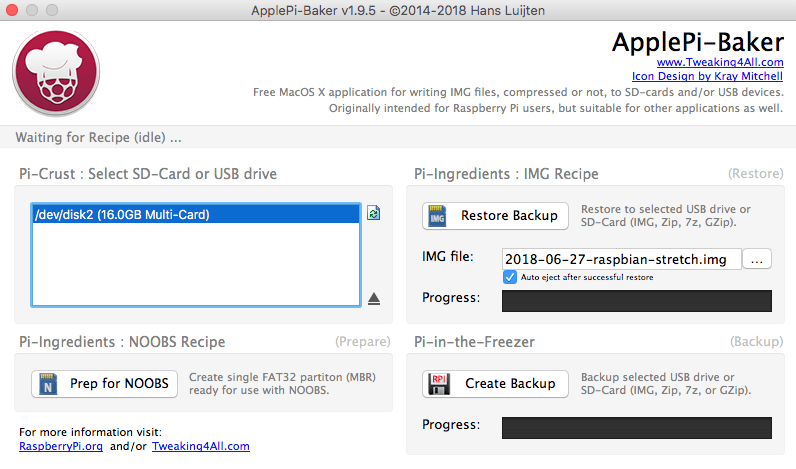Refresh the SD-Card and USB drive list

(373, 213)
